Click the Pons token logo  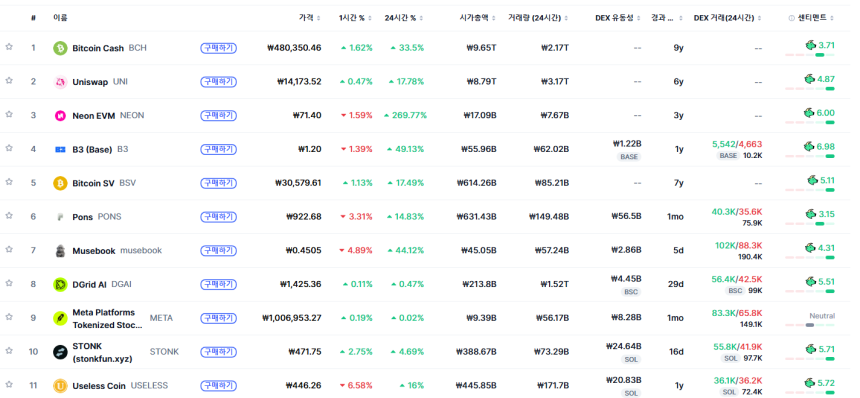pos(60,217)
